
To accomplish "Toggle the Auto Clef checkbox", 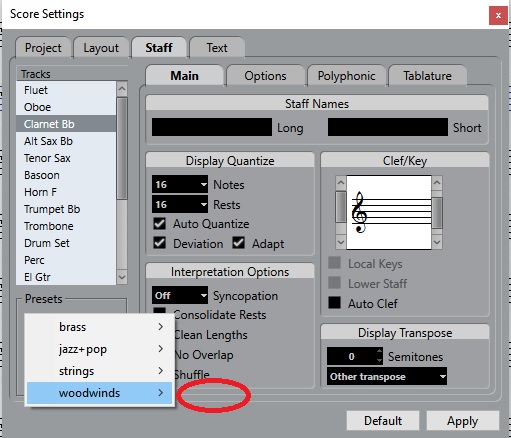I will pyautogui.click(x=334, y=303).
